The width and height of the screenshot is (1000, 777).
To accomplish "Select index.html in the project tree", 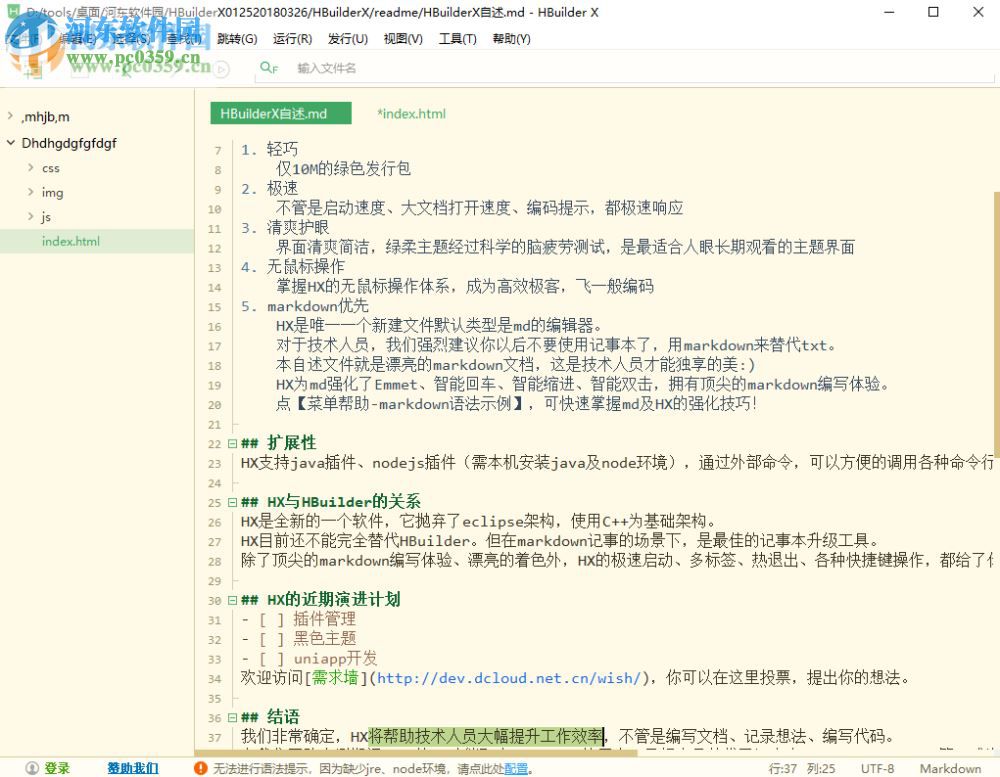I will 97,241.
